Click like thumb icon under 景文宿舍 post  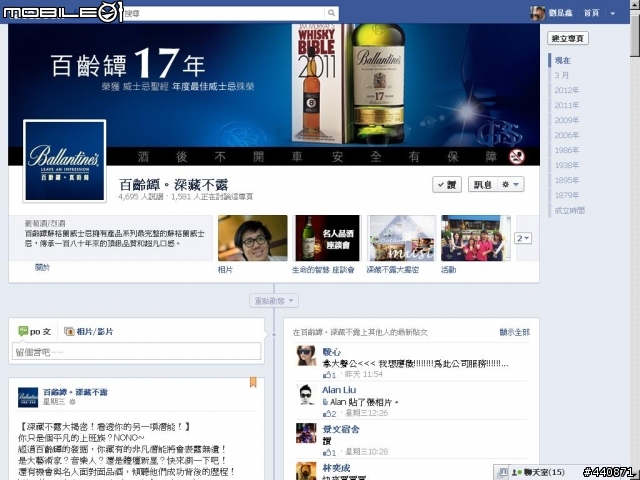(327, 452)
